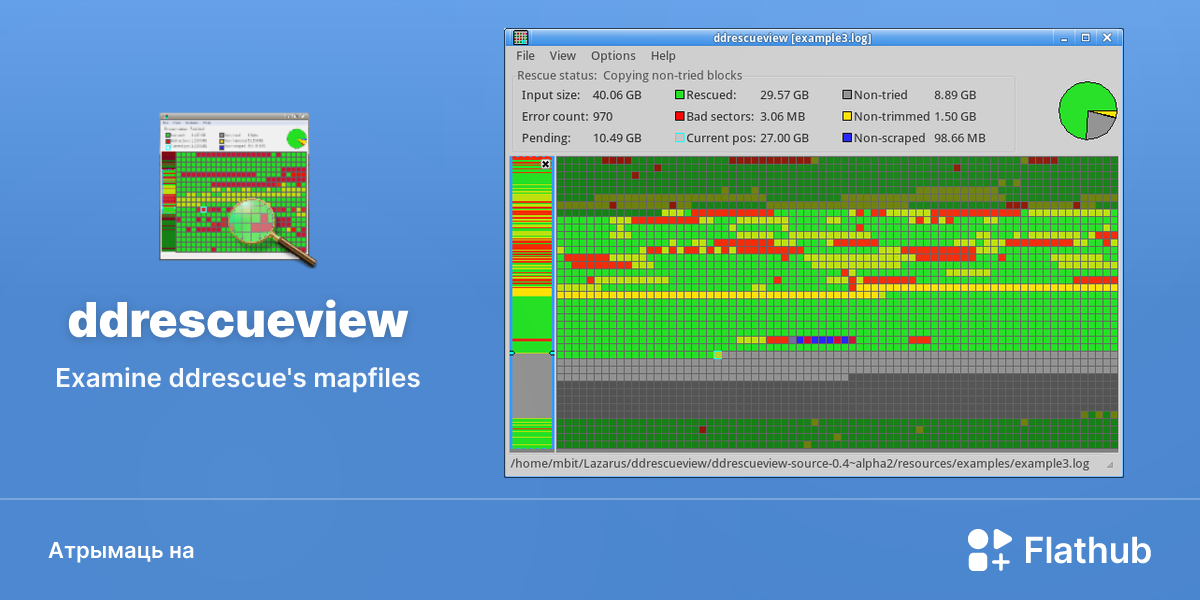Click the Rescue status text Copying non-tried blocks
1200x600 pixels.
click(673, 75)
